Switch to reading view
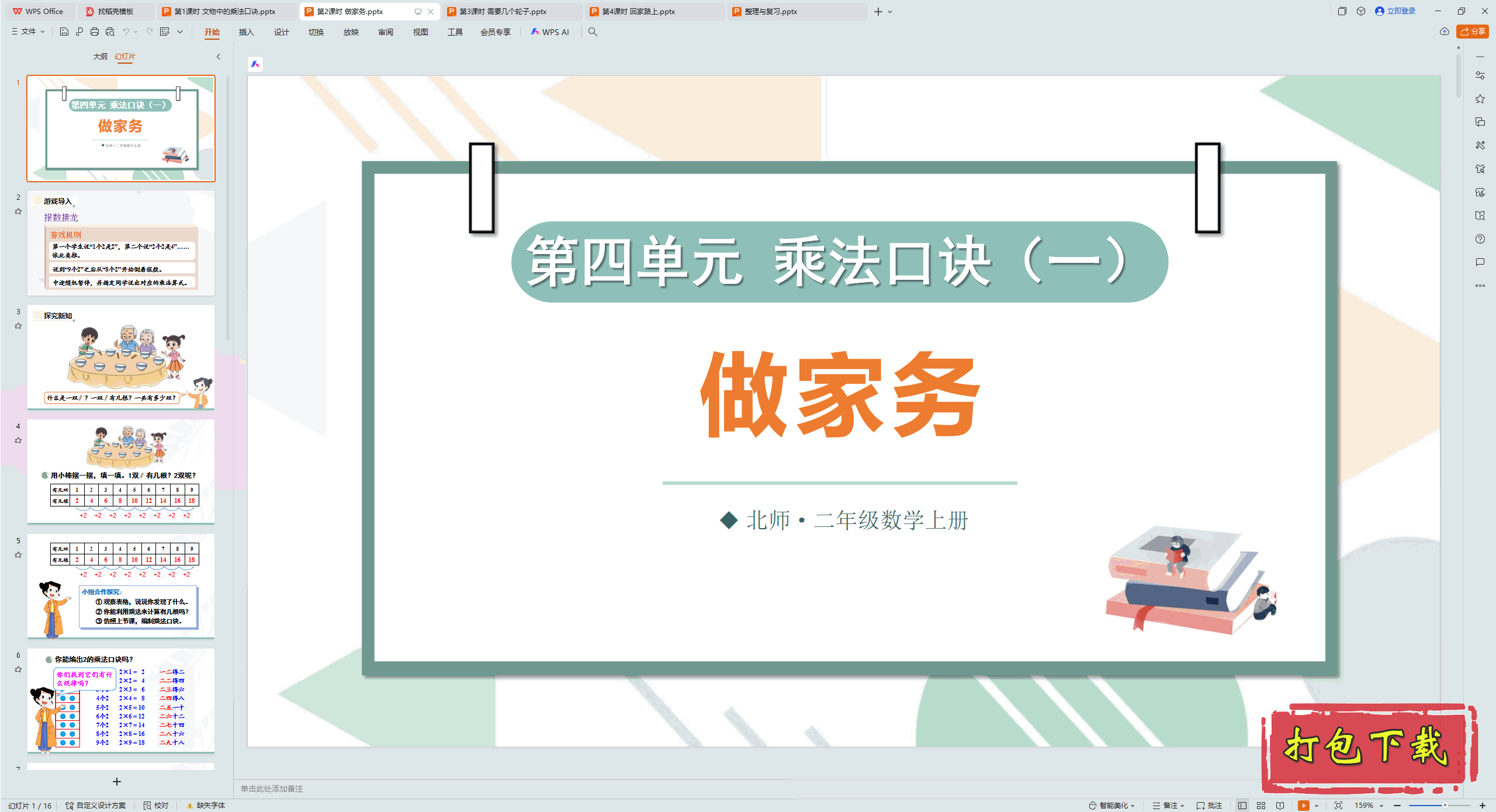 tap(1280, 805)
